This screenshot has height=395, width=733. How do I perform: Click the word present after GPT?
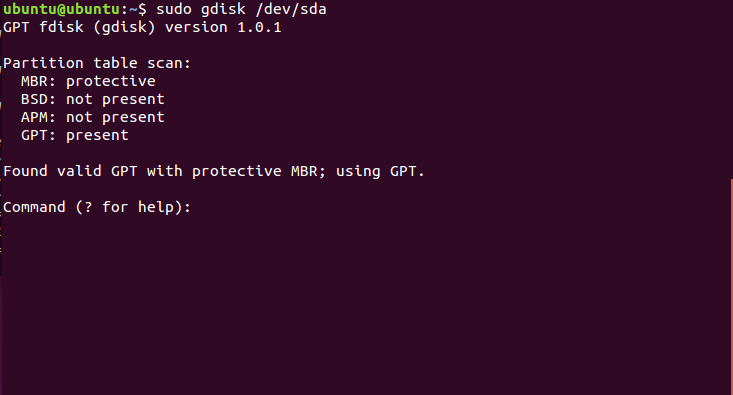pos(97,136)
